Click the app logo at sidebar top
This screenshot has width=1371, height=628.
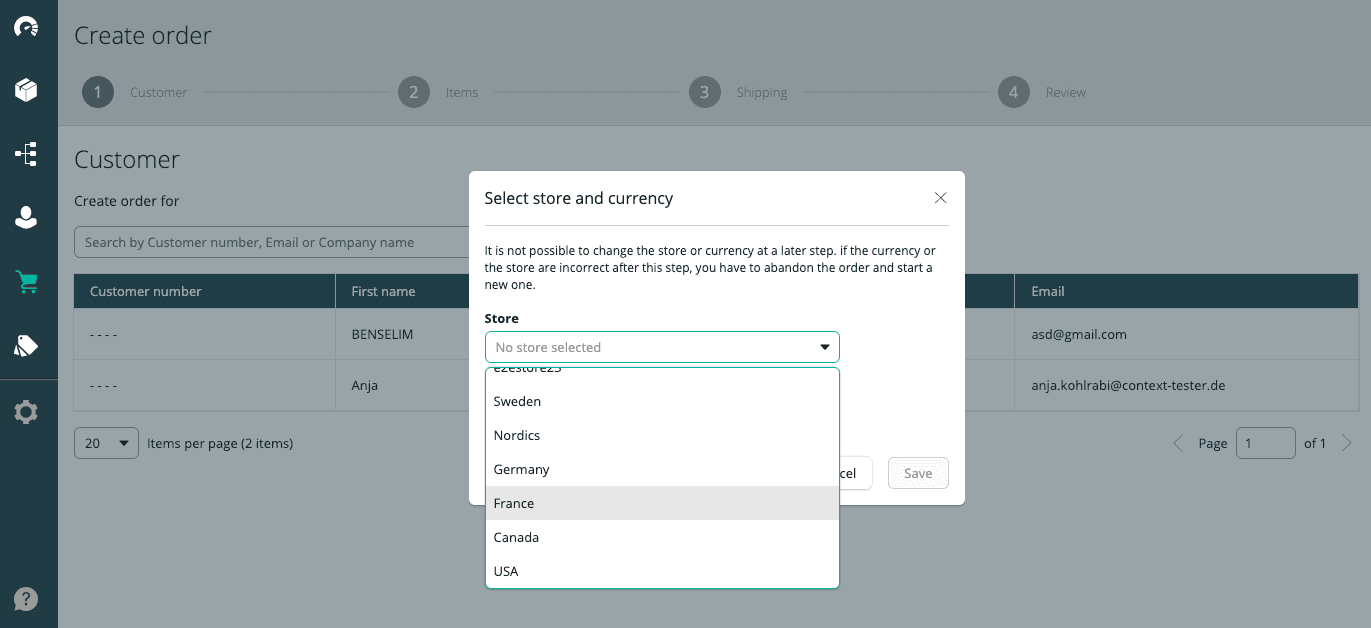(x=27, y=28)
